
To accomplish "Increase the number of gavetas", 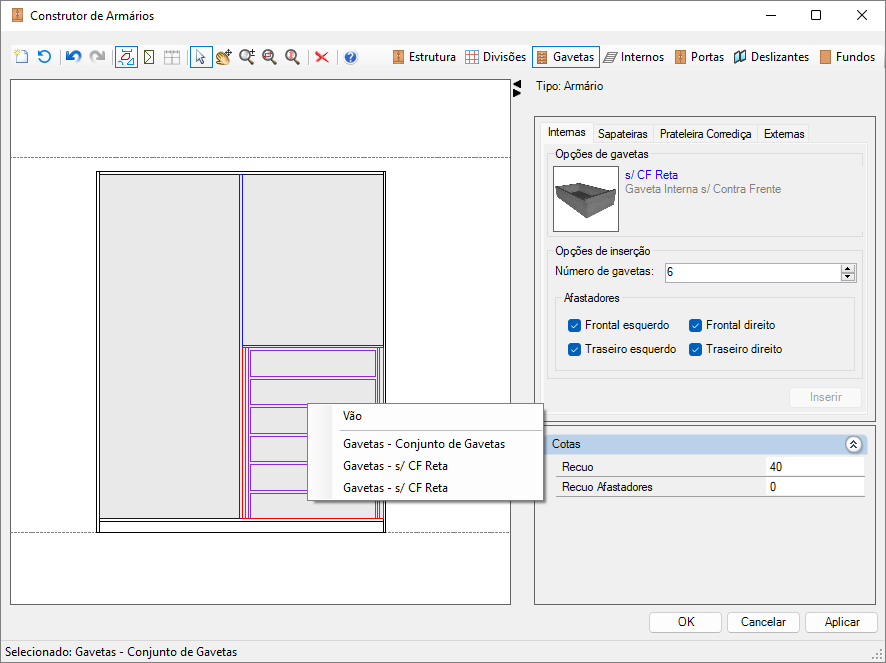I will point(848,268).
